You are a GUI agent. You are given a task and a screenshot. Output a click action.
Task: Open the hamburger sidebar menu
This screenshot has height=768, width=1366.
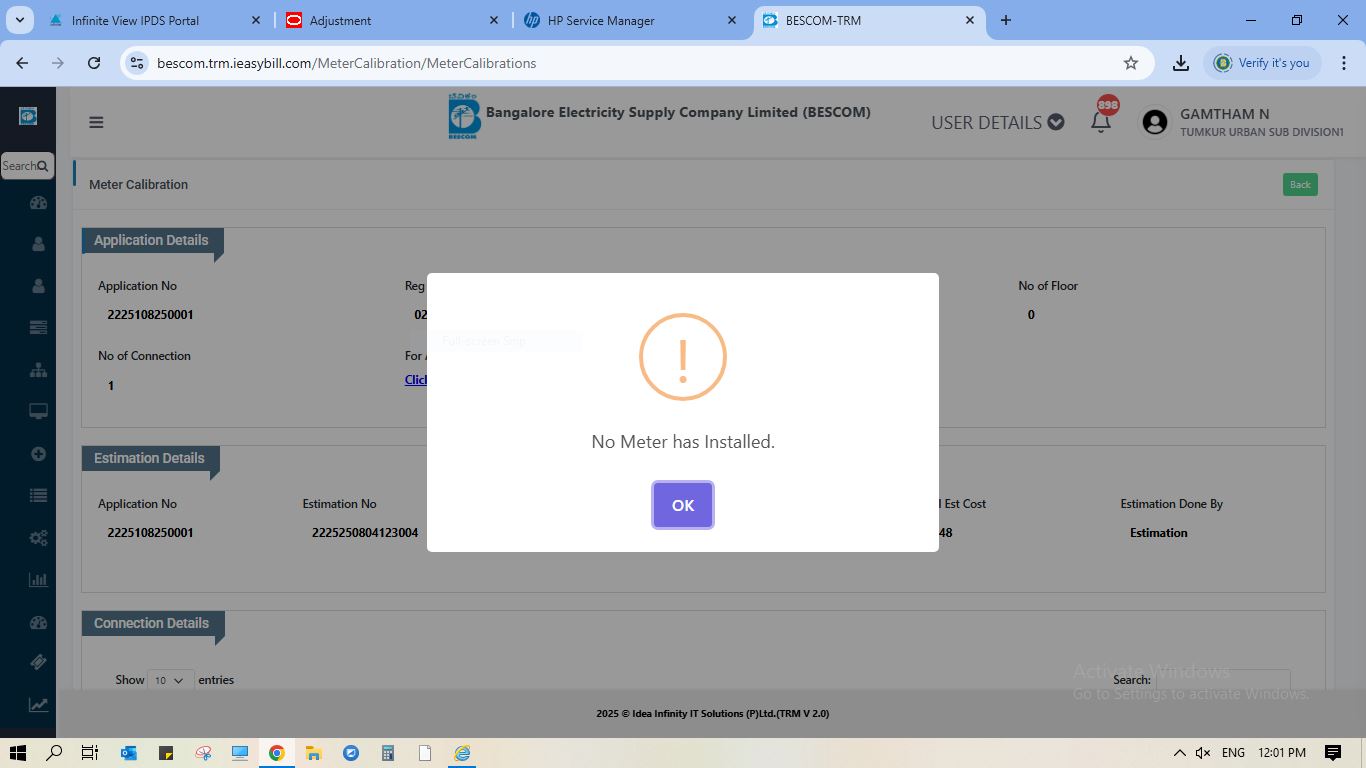tap(96, 122)
